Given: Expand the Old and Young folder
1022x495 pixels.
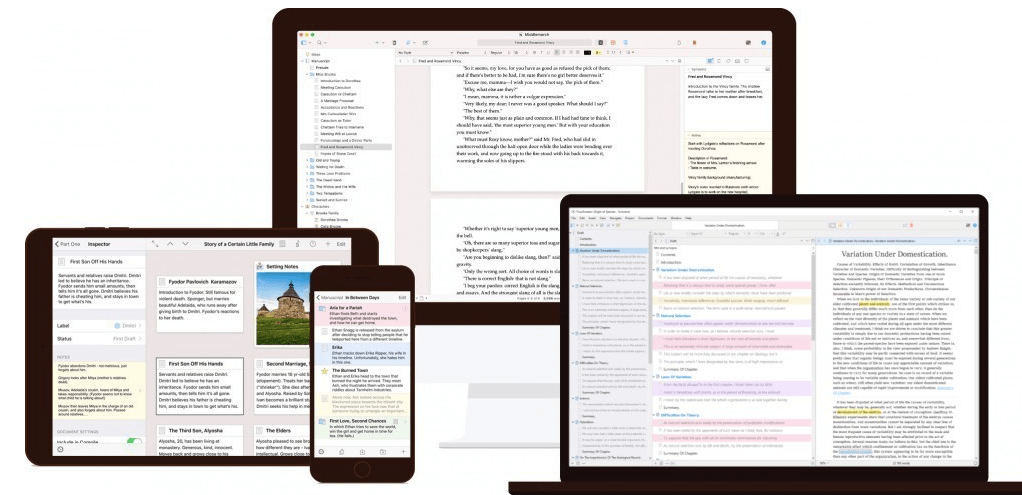Looking at the screenshot, I should point(308,160).
